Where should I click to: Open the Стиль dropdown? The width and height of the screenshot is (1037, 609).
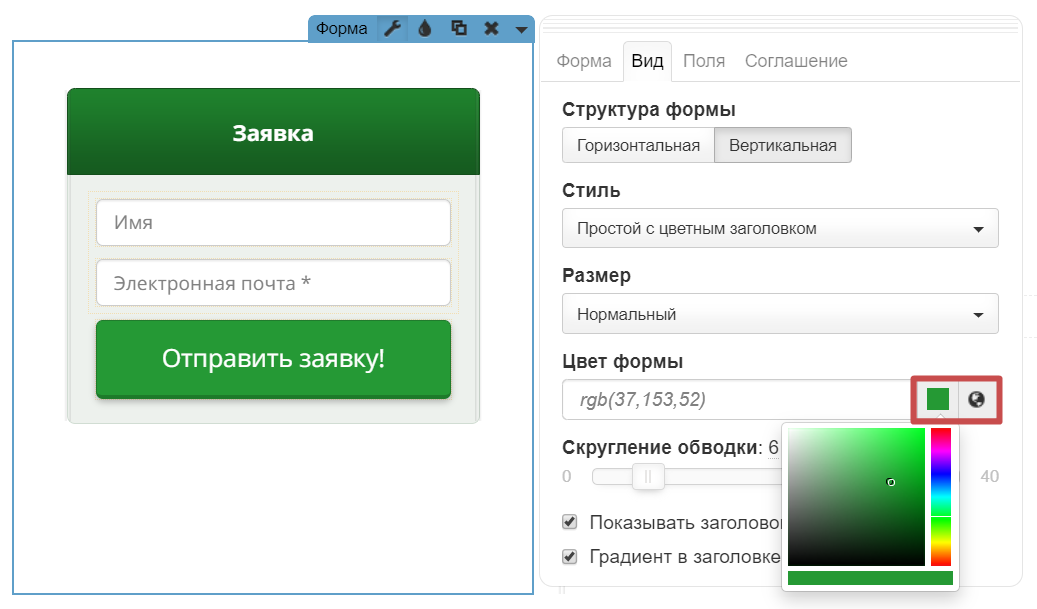pyautogui.click(x=780, y=228)
